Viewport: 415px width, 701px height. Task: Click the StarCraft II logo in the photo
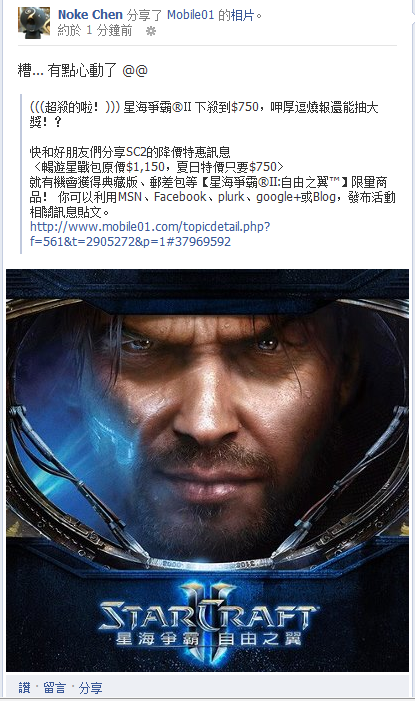(209, 615)
